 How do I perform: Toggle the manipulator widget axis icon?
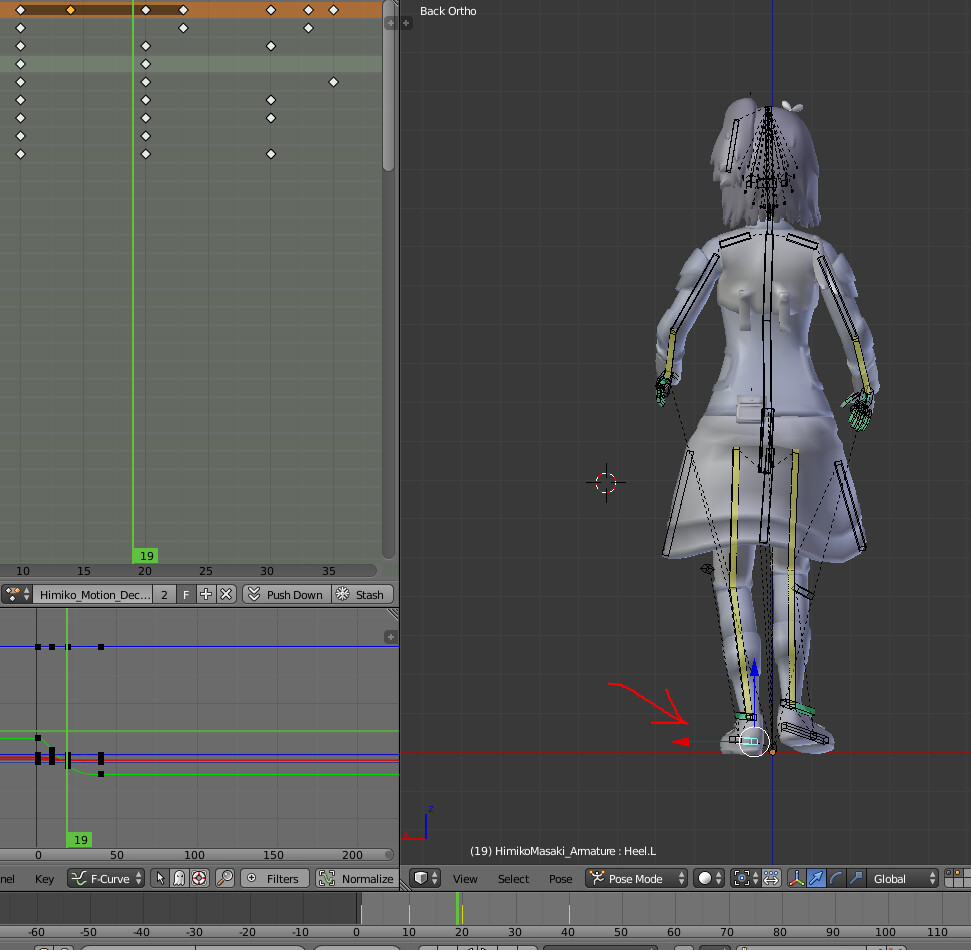pyautogui.click(x=797, y=878)
